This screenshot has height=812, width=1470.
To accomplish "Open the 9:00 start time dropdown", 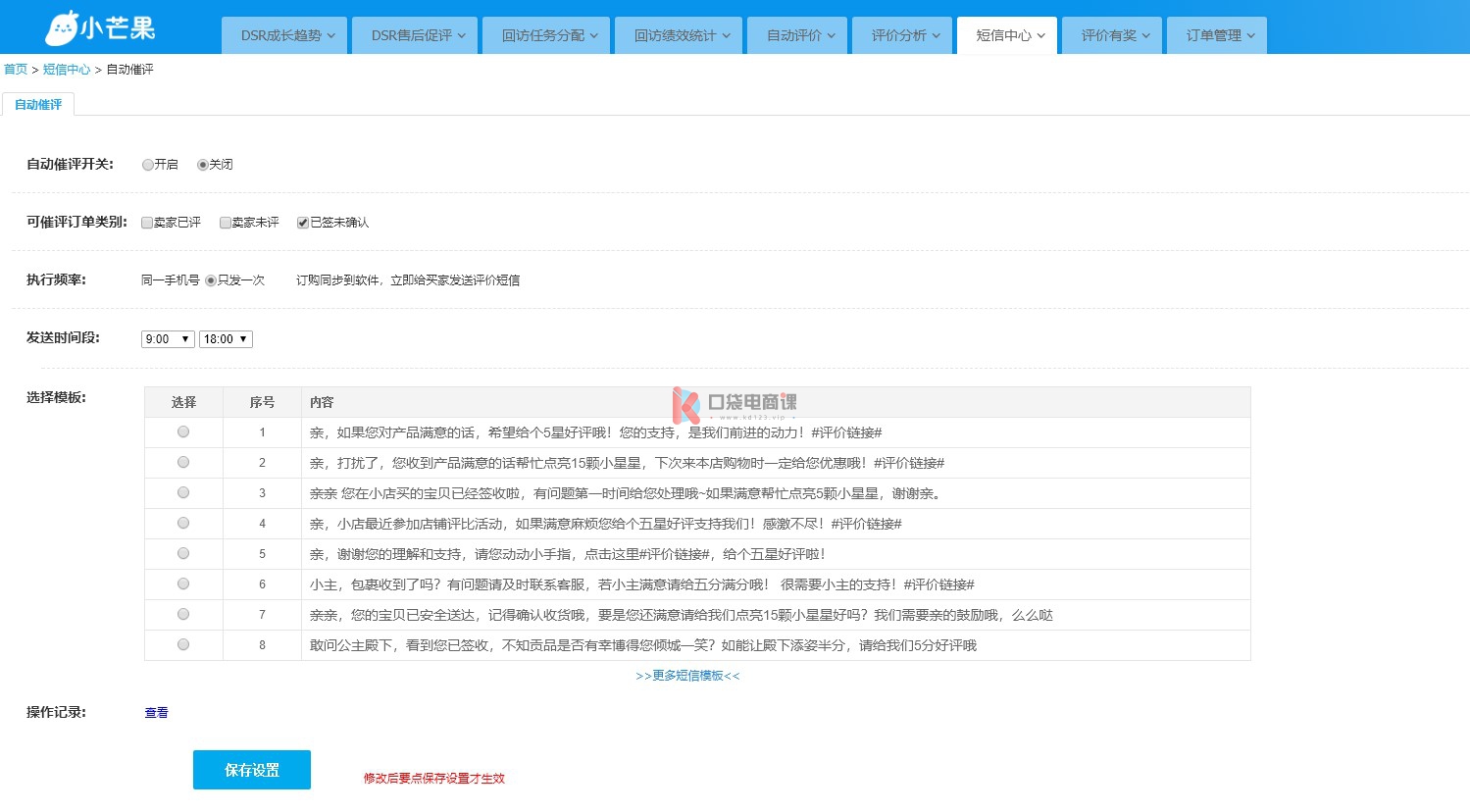I will pyautogui.click(x=168, y=339).
